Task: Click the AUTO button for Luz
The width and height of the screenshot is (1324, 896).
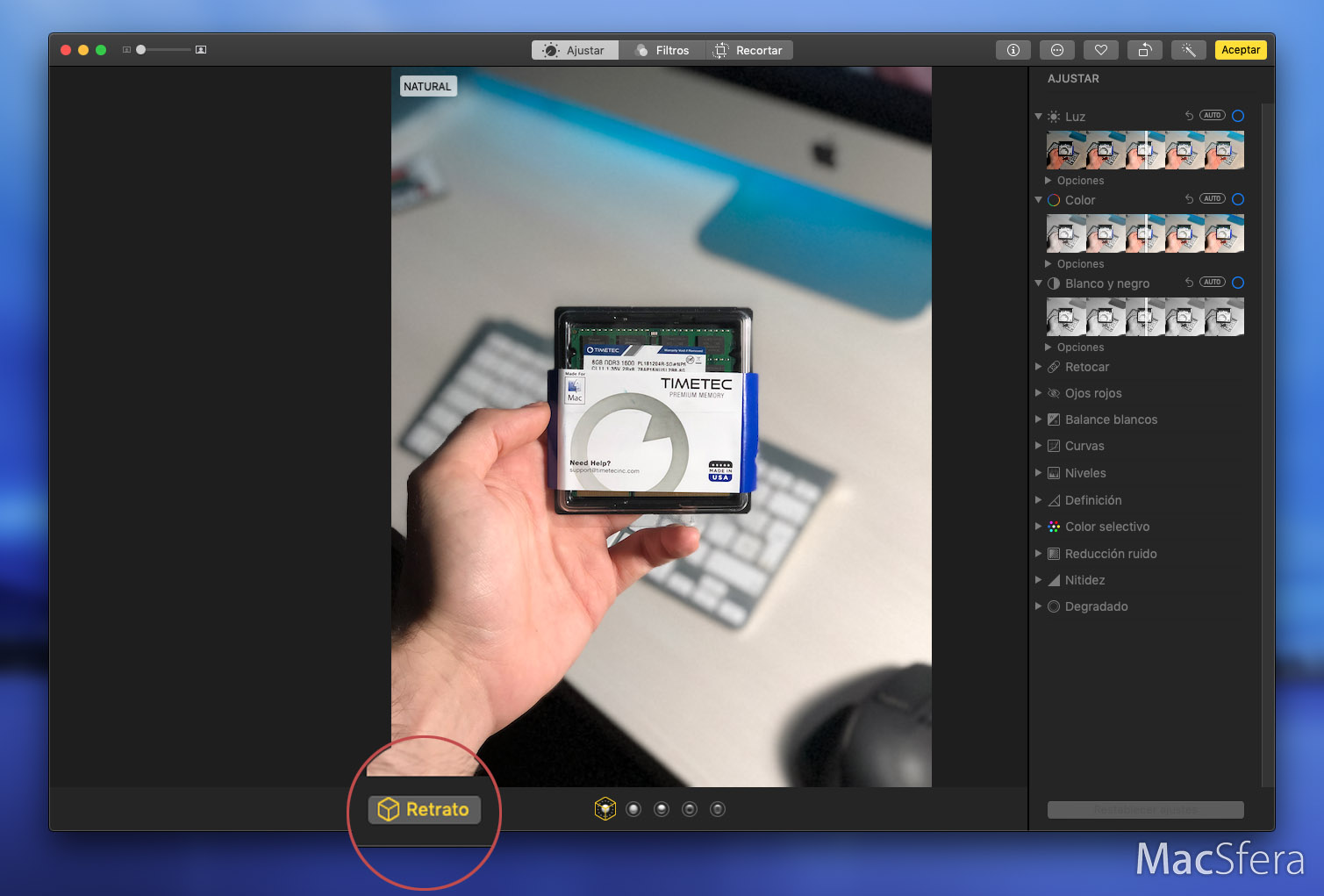Action: pyautogui.click(x=1213, y=116)
